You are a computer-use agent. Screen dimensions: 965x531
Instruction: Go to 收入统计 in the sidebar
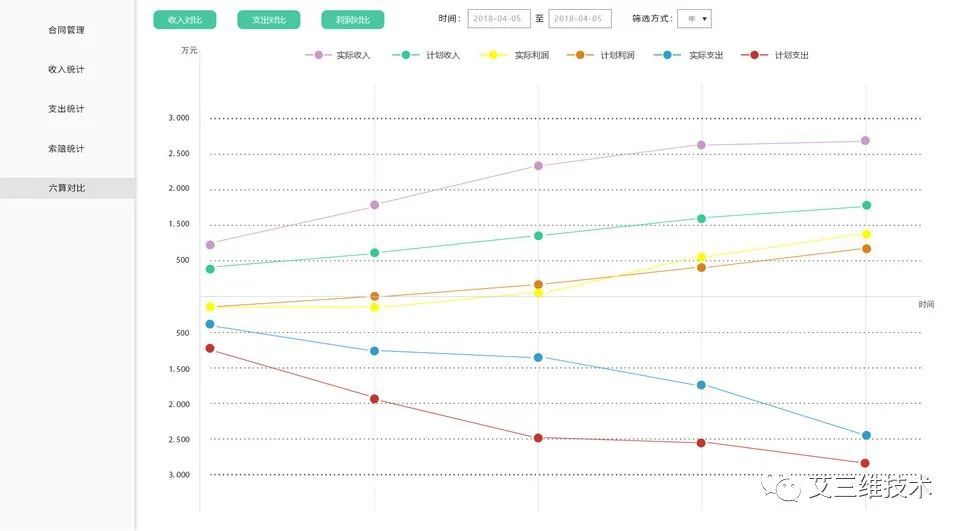click(67, 70)
